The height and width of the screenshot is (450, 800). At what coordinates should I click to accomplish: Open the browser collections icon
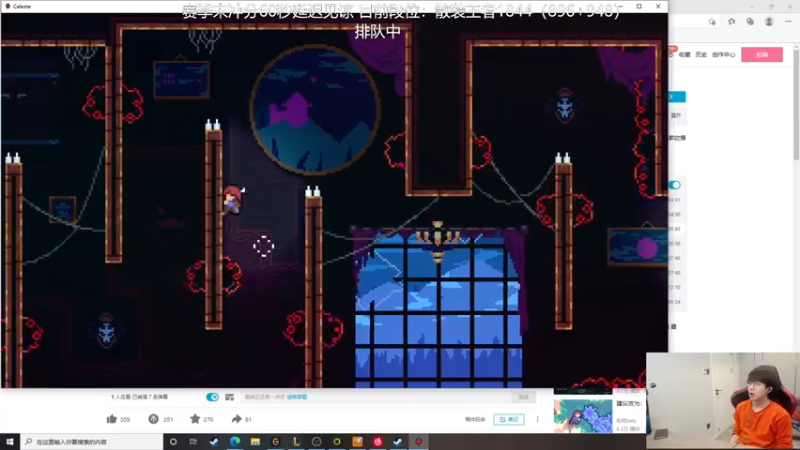[x=750, y=21]
